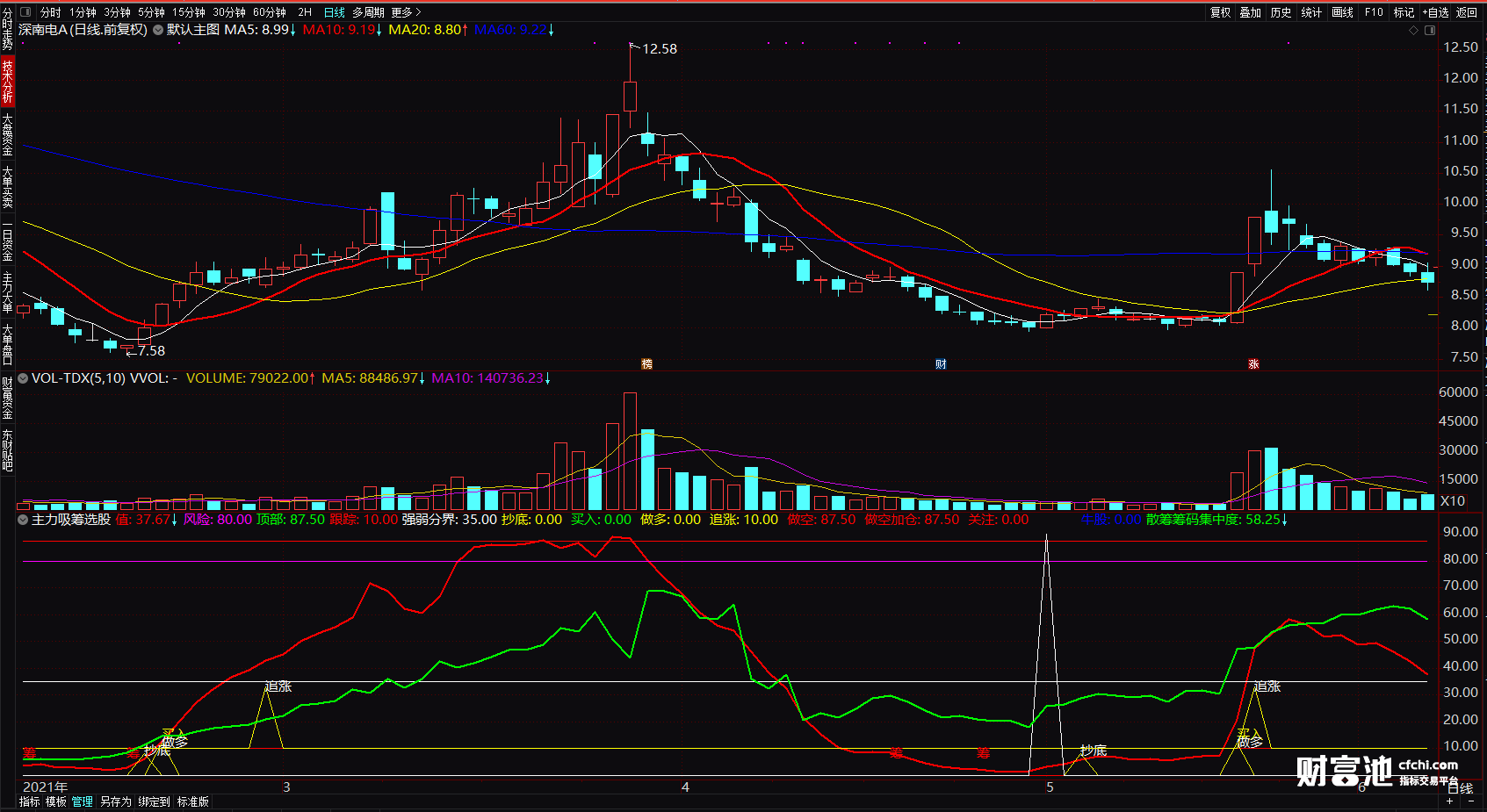The image size is (1487, 812).
Task: Open the 管理 manage tab
Action: point(83,801)
